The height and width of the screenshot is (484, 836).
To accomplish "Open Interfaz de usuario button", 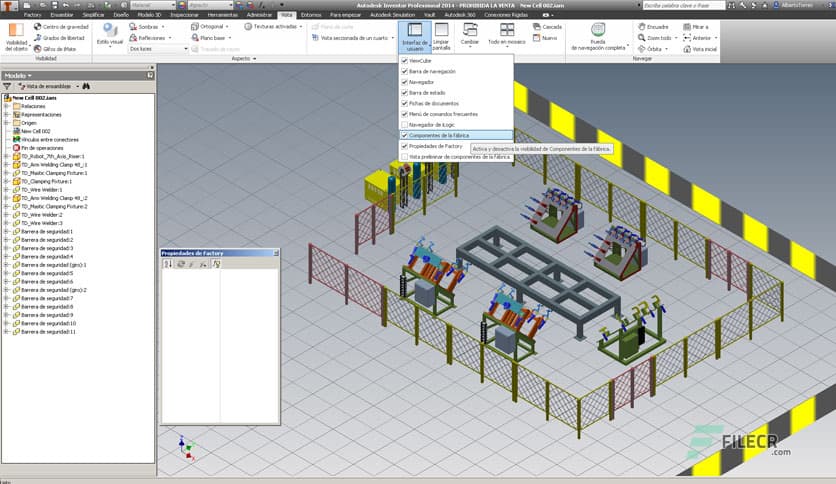I will (x=415, y=37).
